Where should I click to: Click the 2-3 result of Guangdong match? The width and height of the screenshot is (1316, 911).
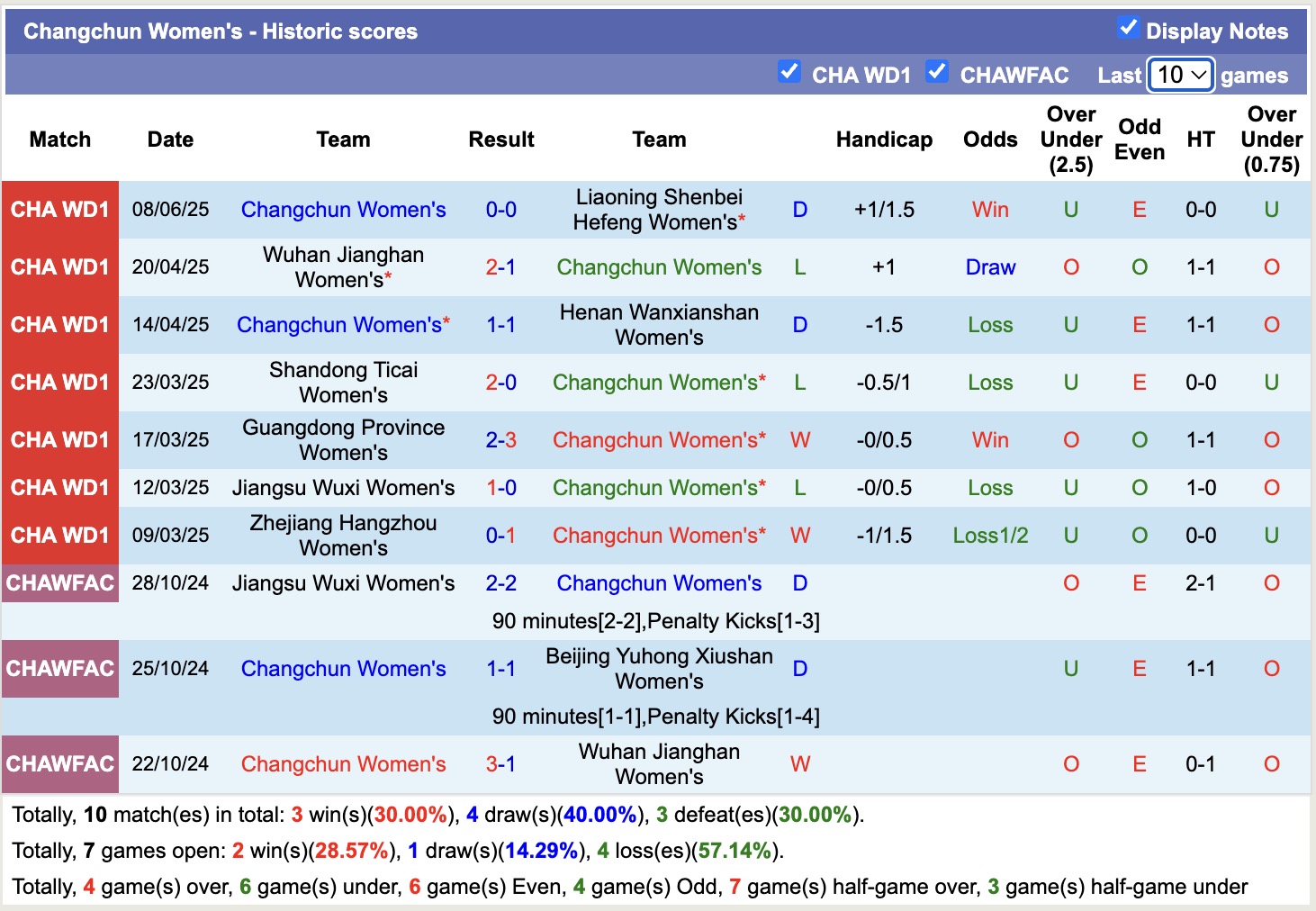(x=501, y=439)
